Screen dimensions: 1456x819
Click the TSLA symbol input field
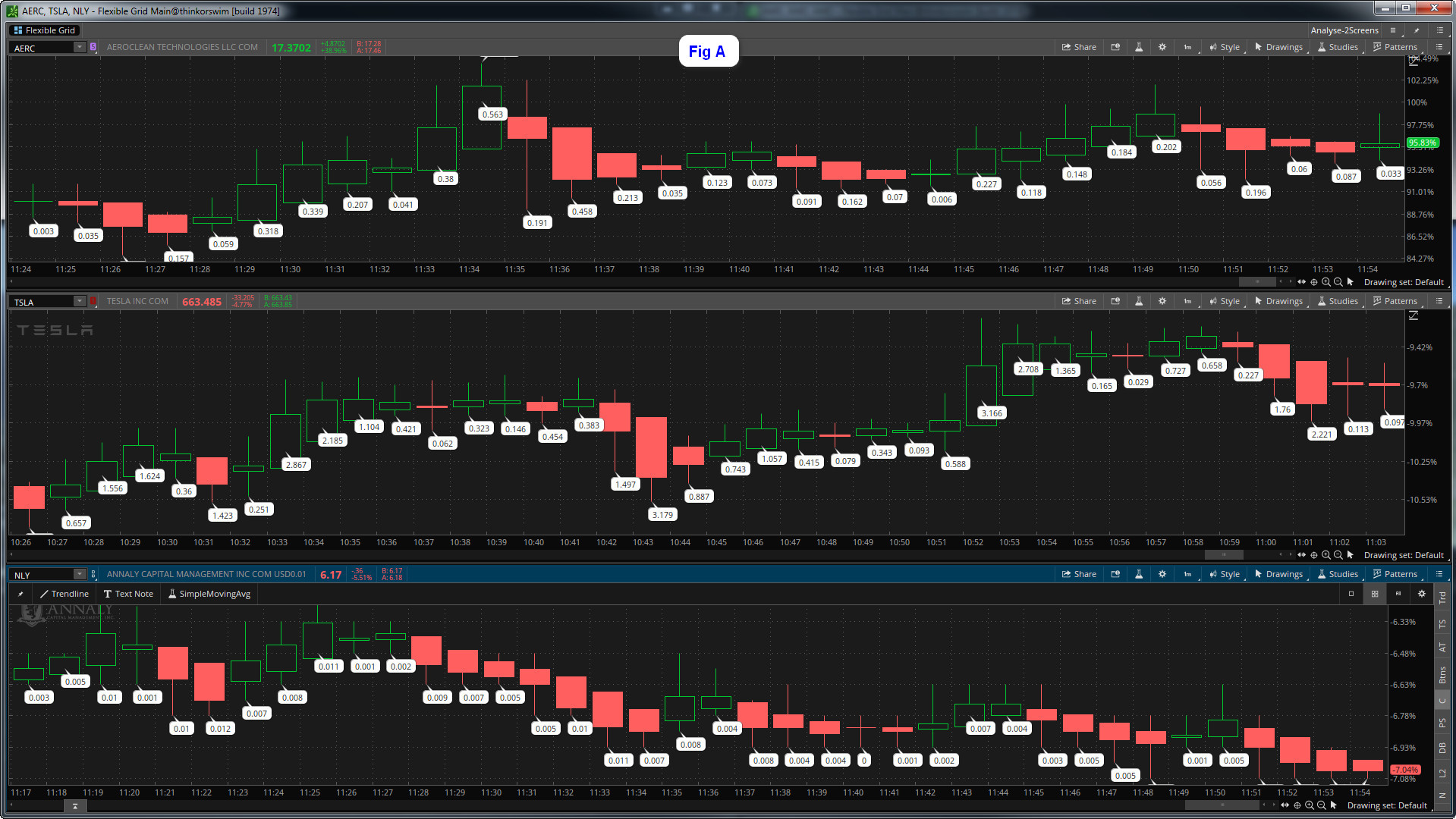coord(42,301)
